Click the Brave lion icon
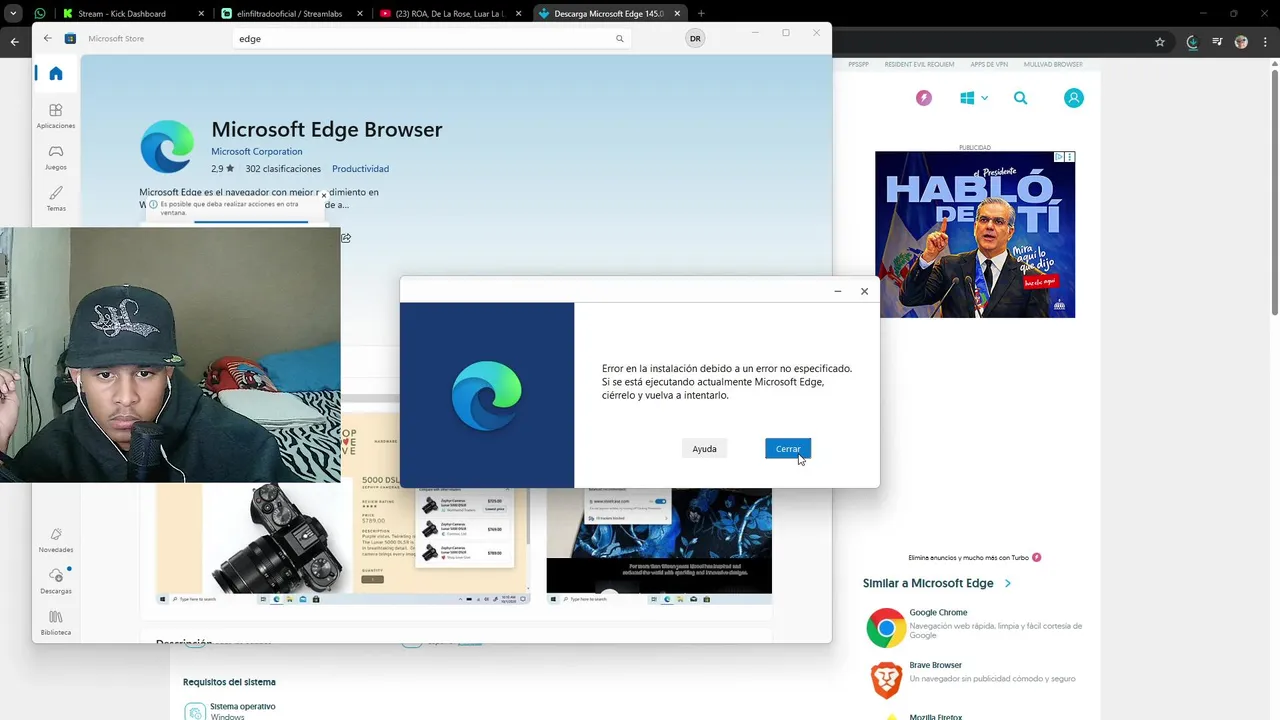1280x720 pixels. click(886, 680)
